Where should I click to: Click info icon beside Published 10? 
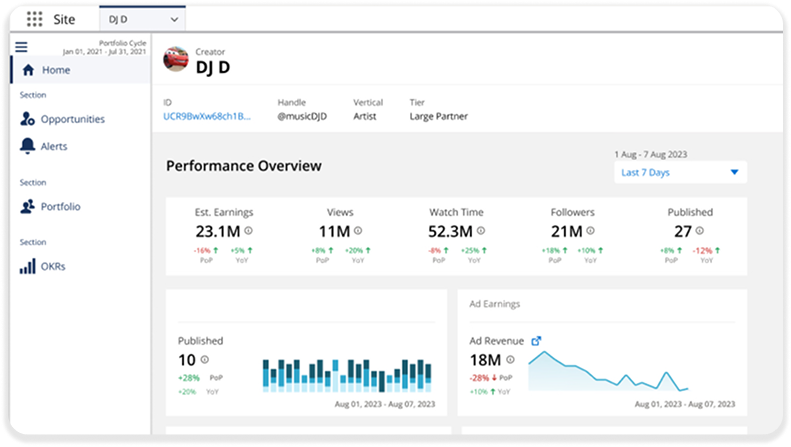pos(204,360)
